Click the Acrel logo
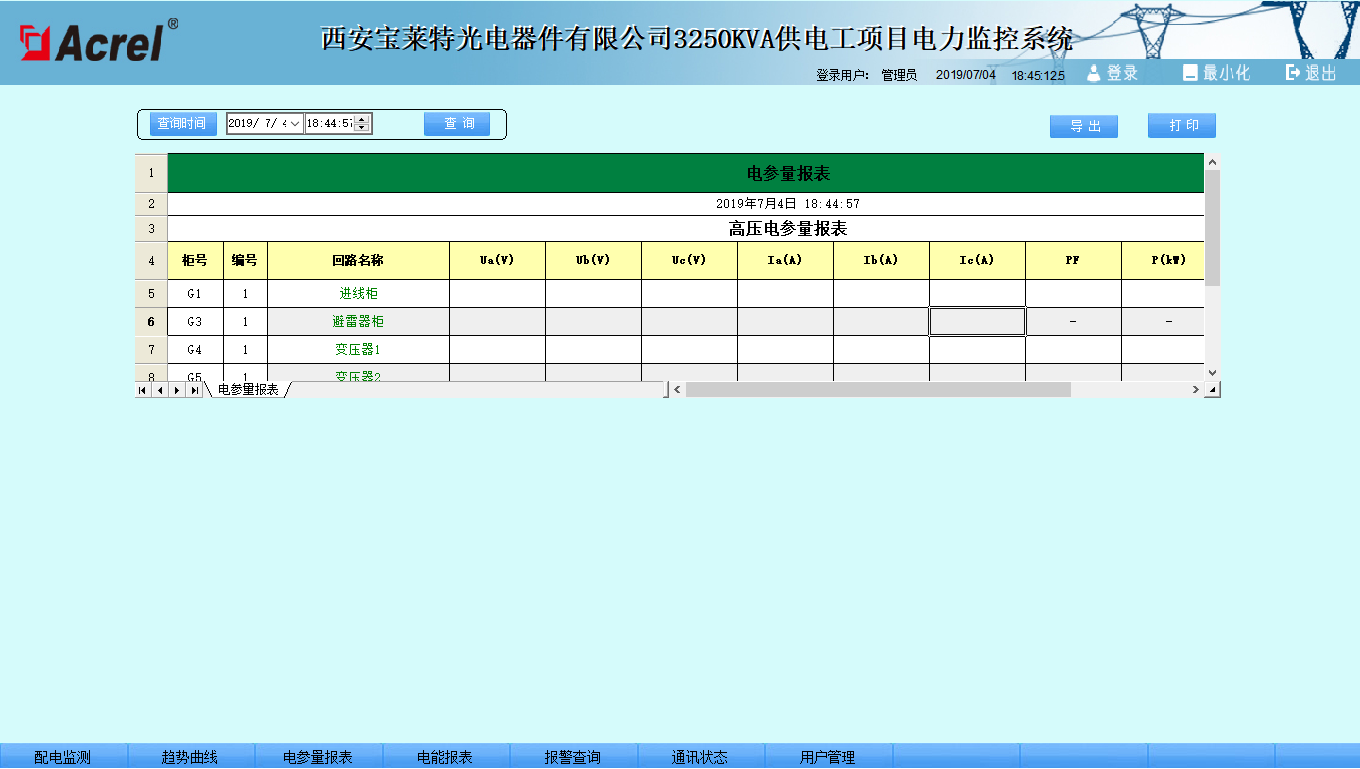Screen dimensions: 1360x769 tap(98, 40)
